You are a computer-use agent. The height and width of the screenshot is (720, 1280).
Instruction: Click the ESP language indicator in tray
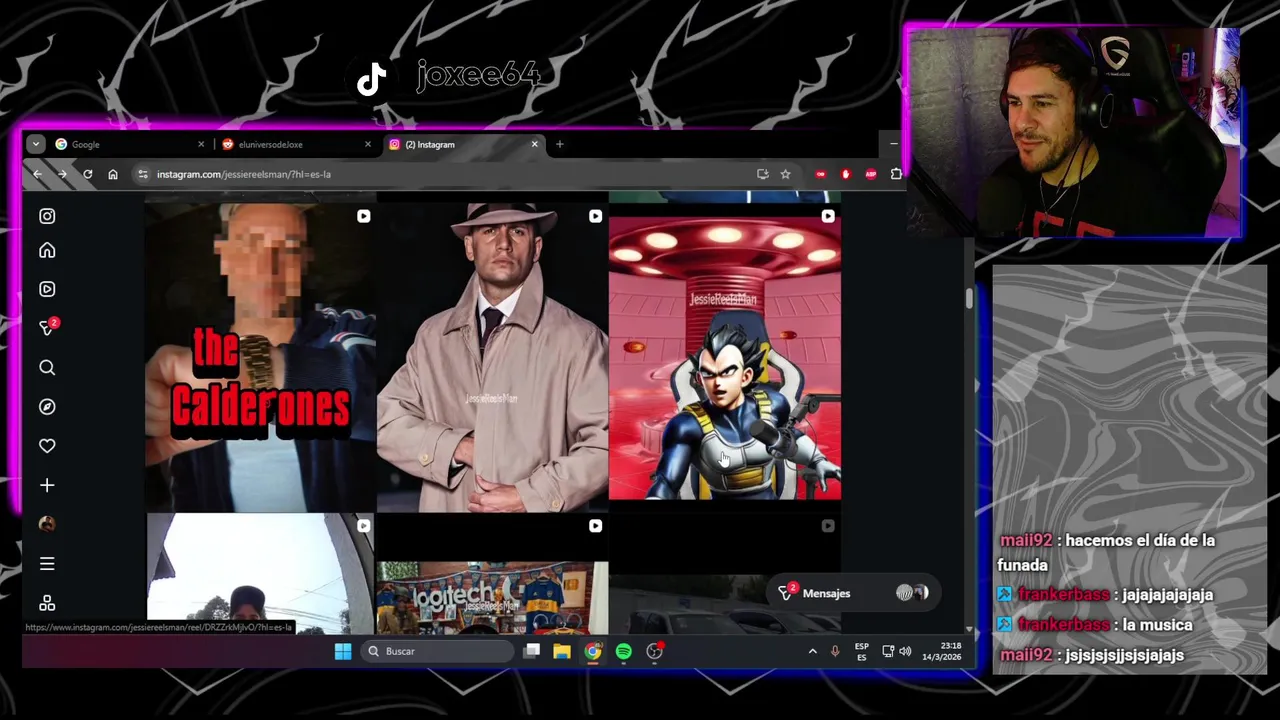861,651
